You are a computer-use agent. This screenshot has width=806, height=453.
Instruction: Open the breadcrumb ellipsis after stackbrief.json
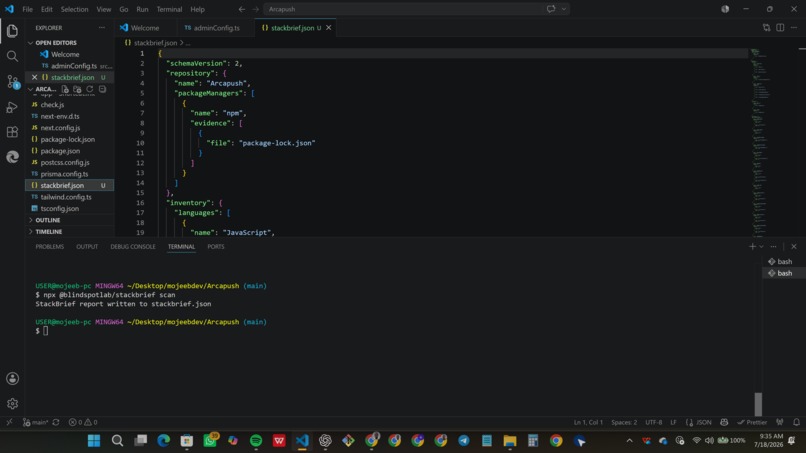pos(188,43)
